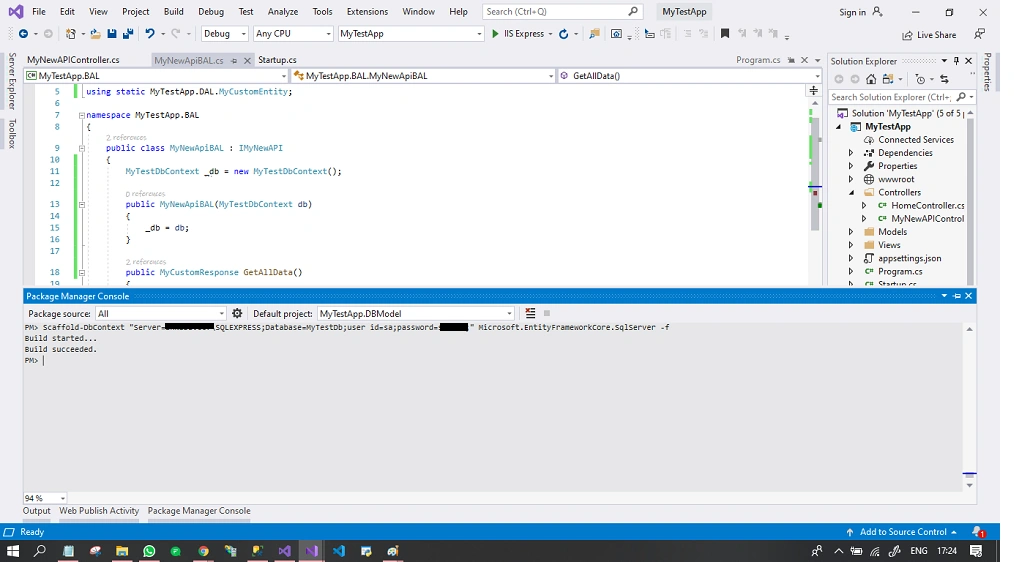Open the GetAllData member dropdown
This screenshot has height=562, width=1014.
pos(689,76)
